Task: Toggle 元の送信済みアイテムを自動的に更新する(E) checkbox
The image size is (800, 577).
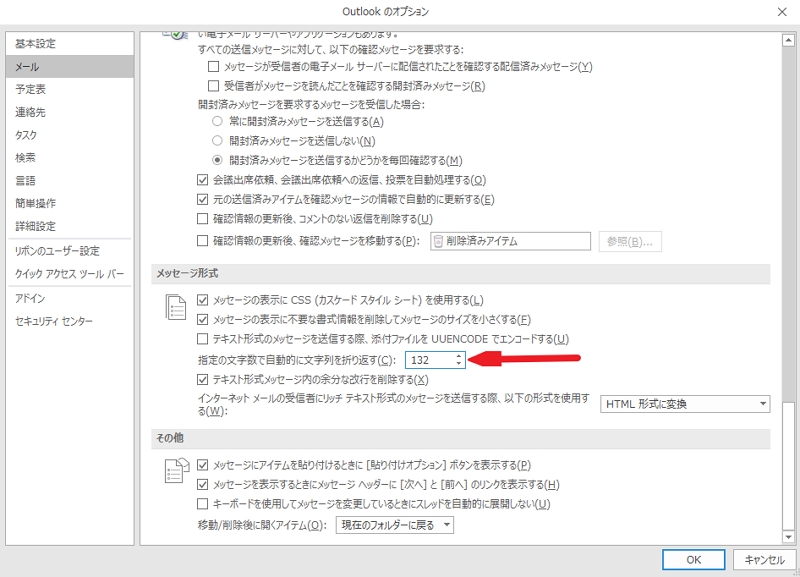Action: click(203, 199)
